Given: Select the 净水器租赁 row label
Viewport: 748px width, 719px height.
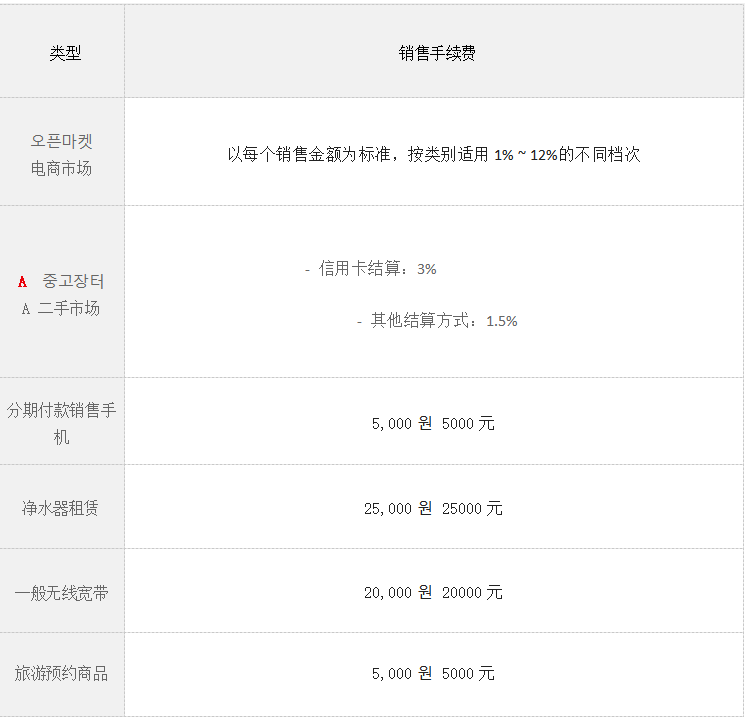Looking at the screenshot, I should (61, 508).
